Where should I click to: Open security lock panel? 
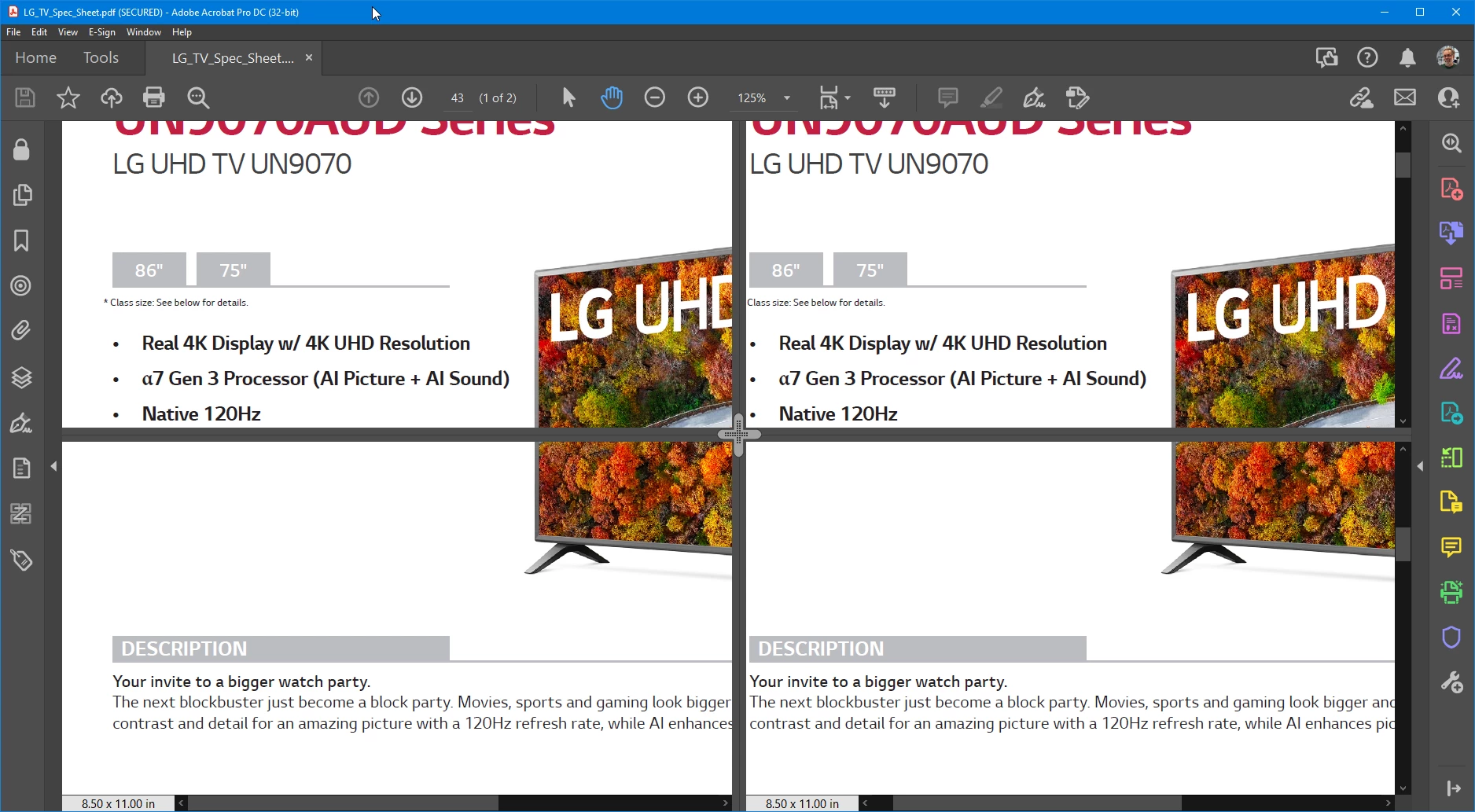pyautogui.click(x=21, y=149)
